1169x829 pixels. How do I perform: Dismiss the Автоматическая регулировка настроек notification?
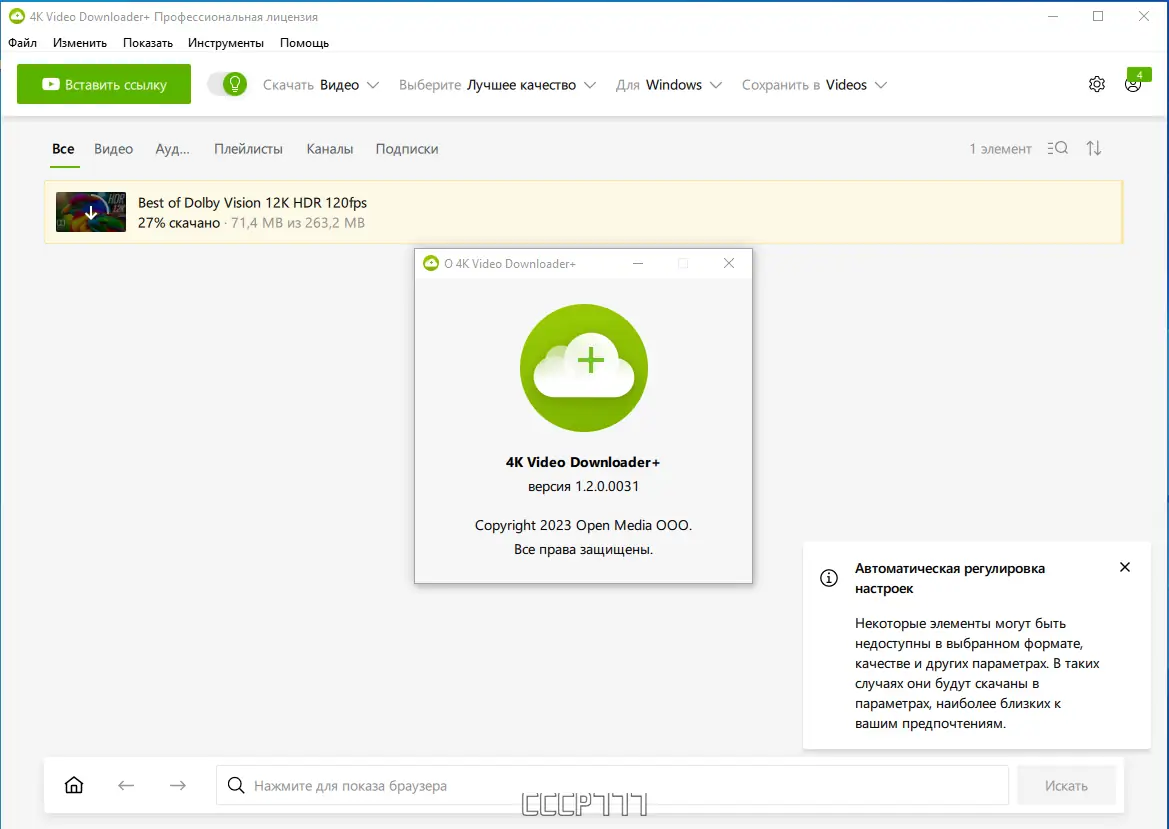1124,566
